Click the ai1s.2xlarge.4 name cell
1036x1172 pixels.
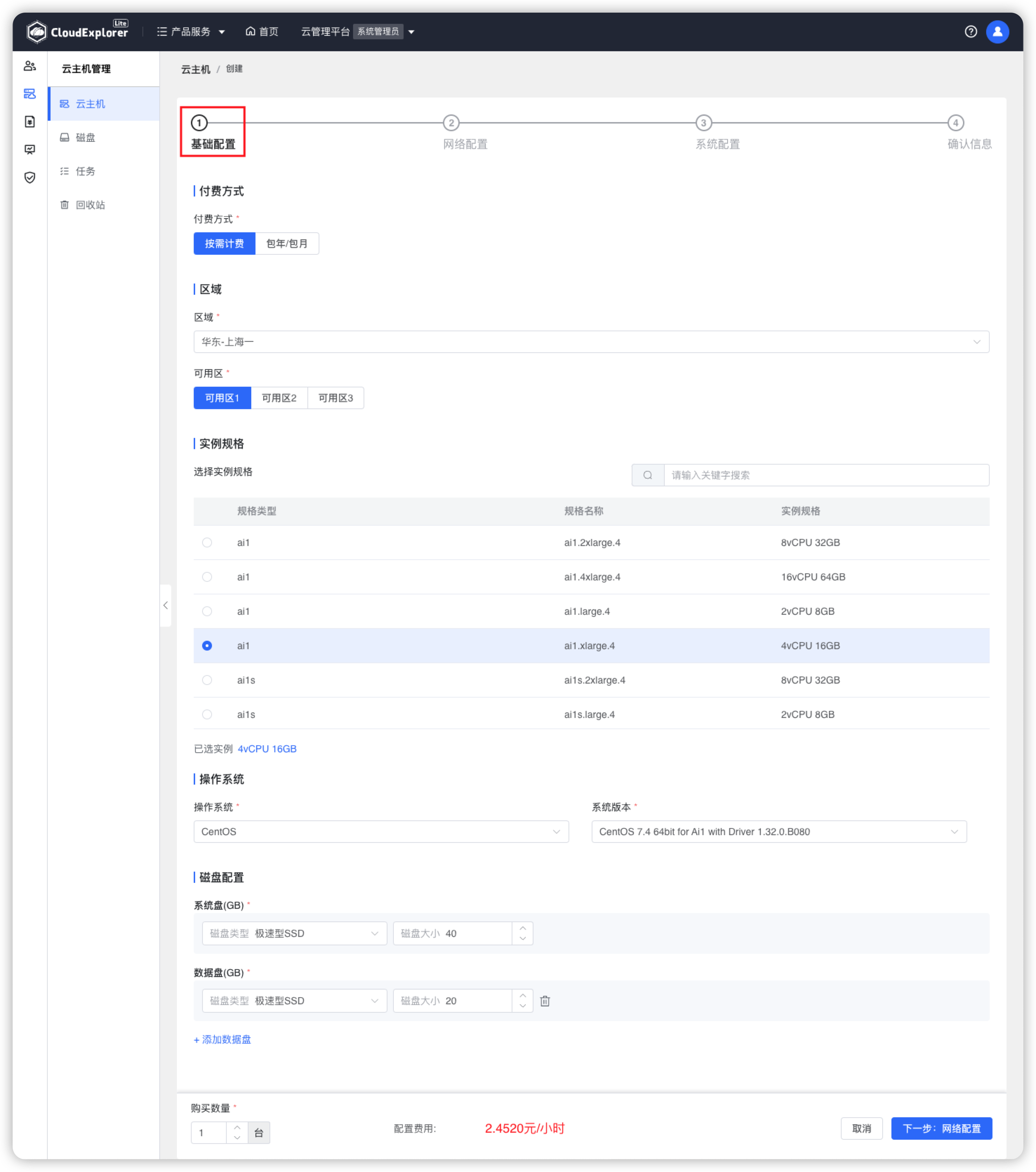595,680
